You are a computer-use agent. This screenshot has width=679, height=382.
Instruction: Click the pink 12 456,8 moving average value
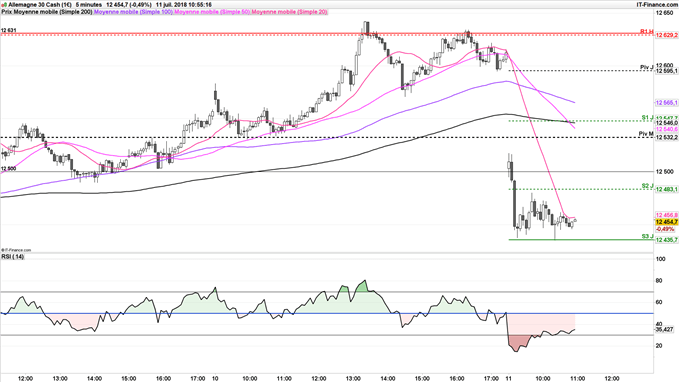click(666, 215)
